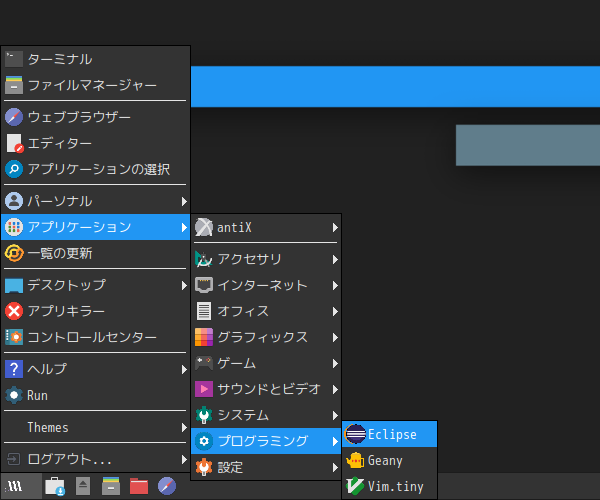The height and width of the screenshot is (500, 600).
Task: Choose アプリケーションの選択 menu entry
Action: click(x=96, y=169)
